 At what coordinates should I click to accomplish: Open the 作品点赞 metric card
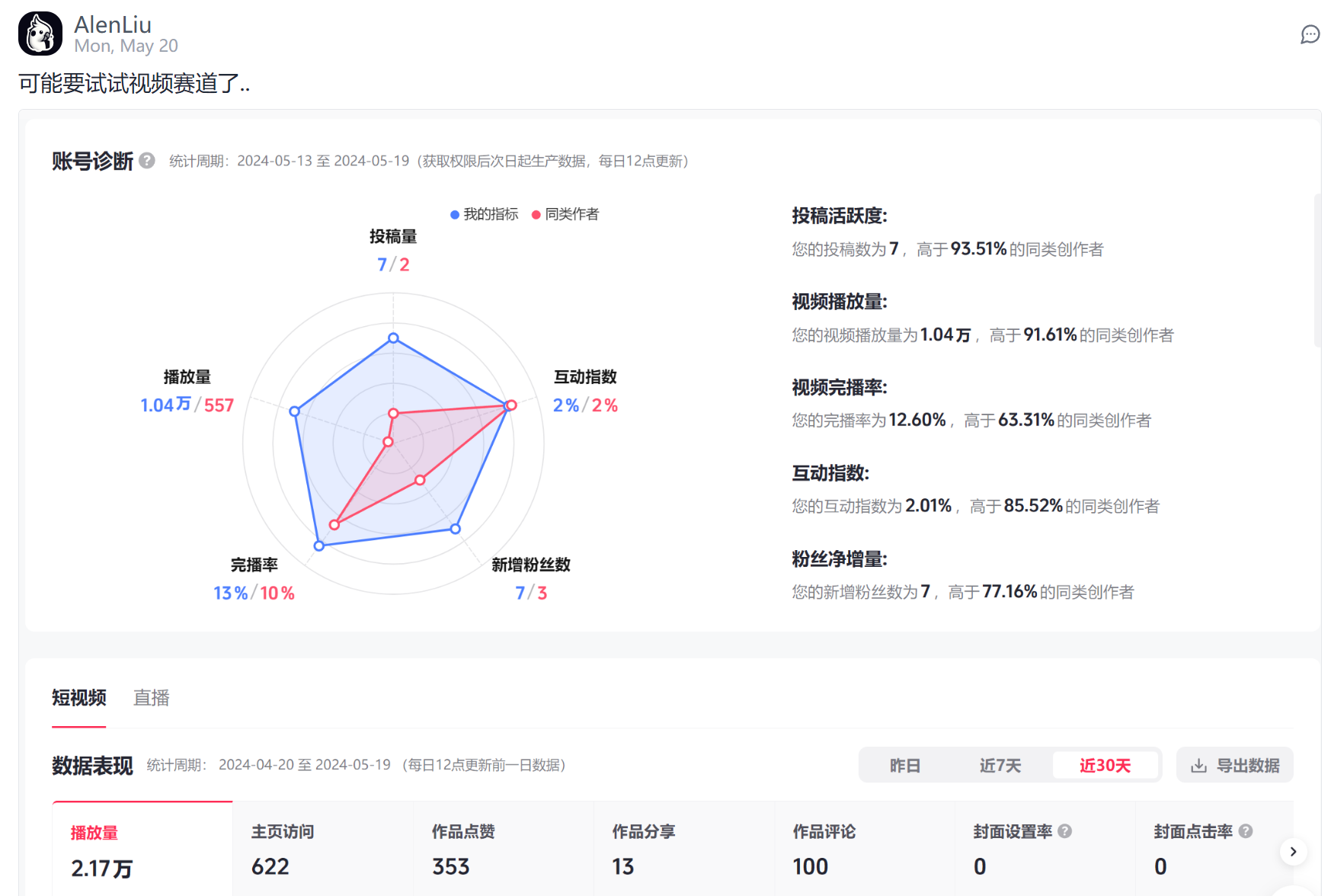click(x=504, y=850)
